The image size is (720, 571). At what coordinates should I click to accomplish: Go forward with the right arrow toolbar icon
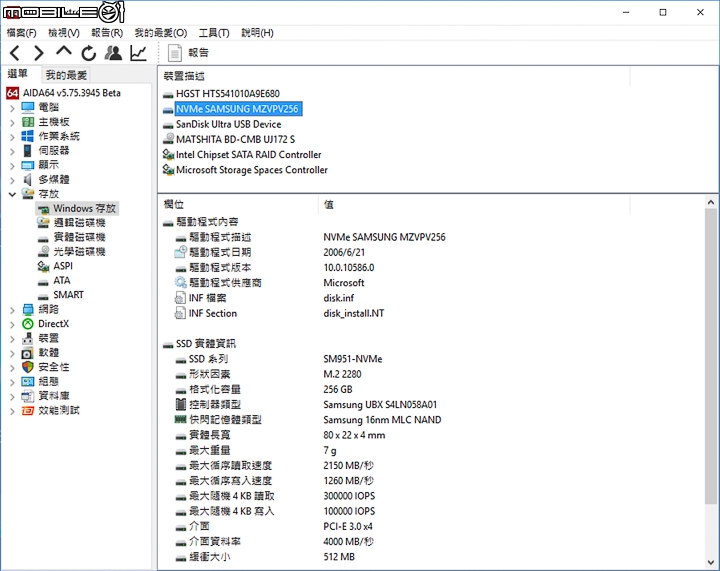pos(39,53)
